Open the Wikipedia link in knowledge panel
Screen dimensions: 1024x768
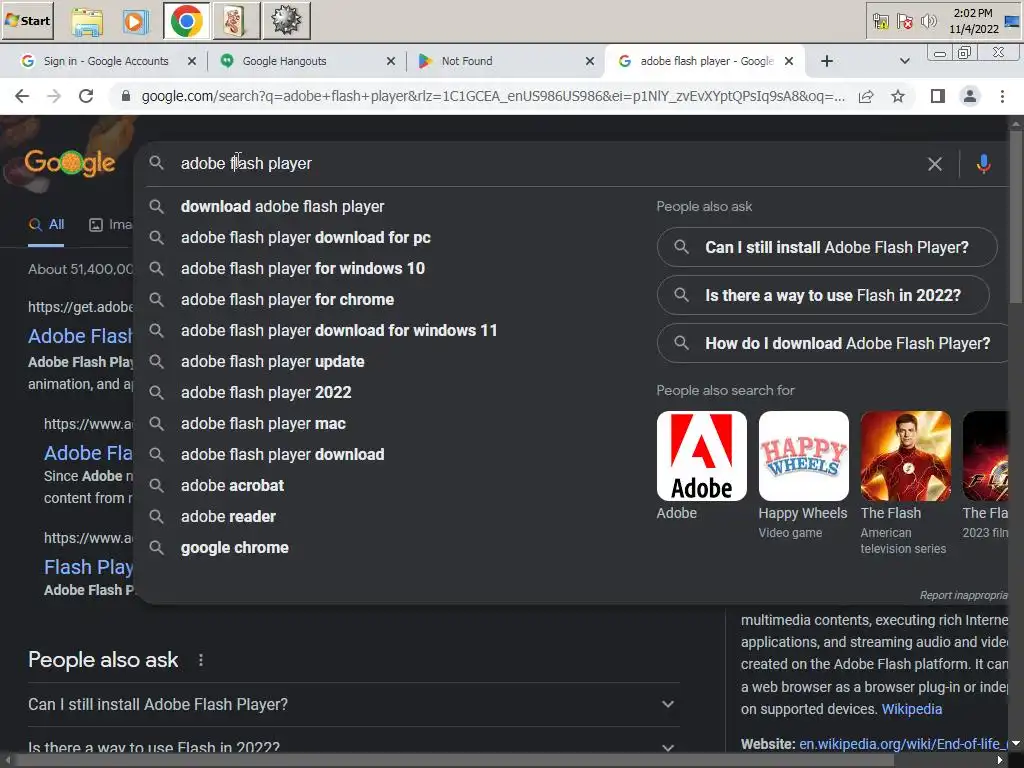point(912,709)
